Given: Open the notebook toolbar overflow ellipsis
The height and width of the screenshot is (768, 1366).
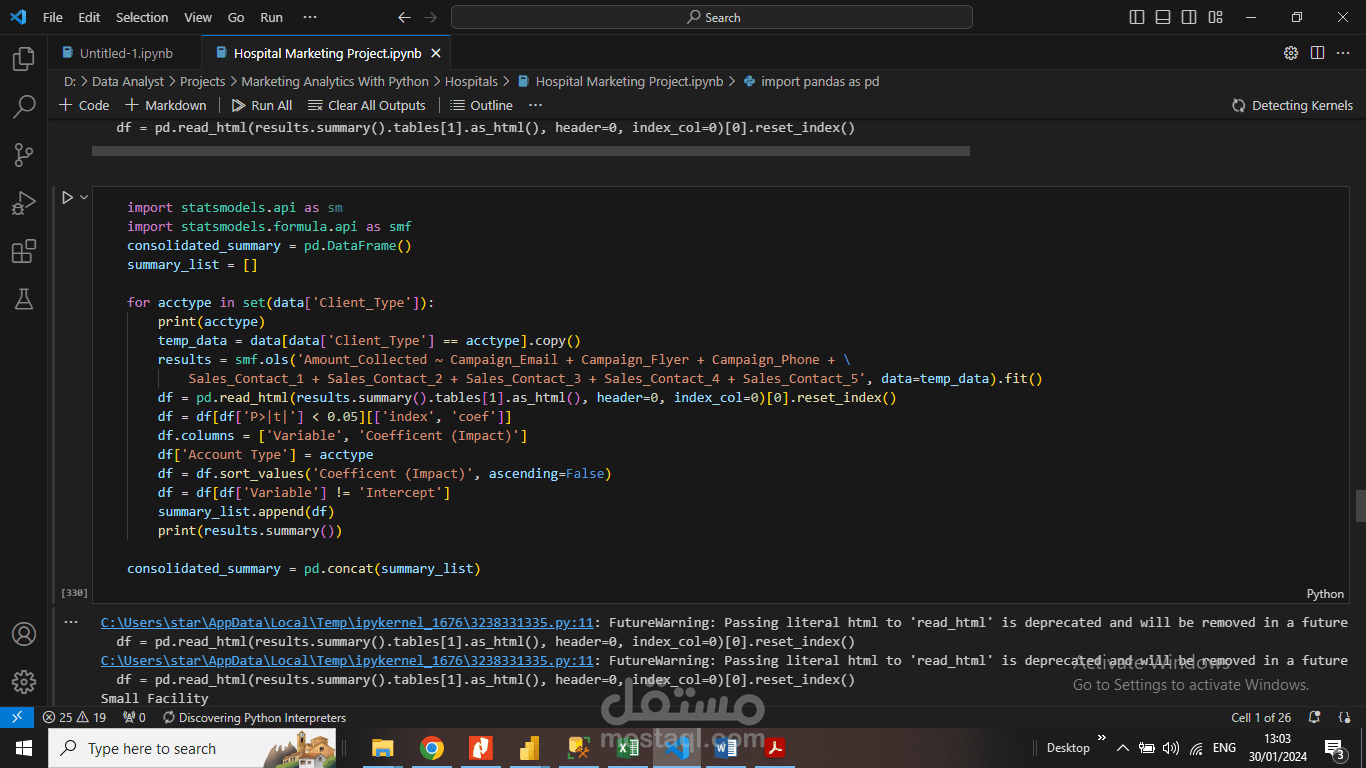Looking at the screenshot, I should [x=535, y=105].
